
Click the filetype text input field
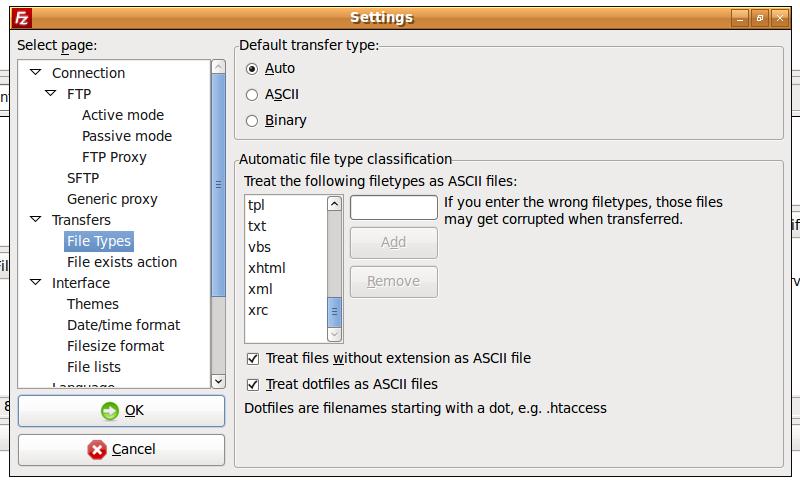(393, 207)
